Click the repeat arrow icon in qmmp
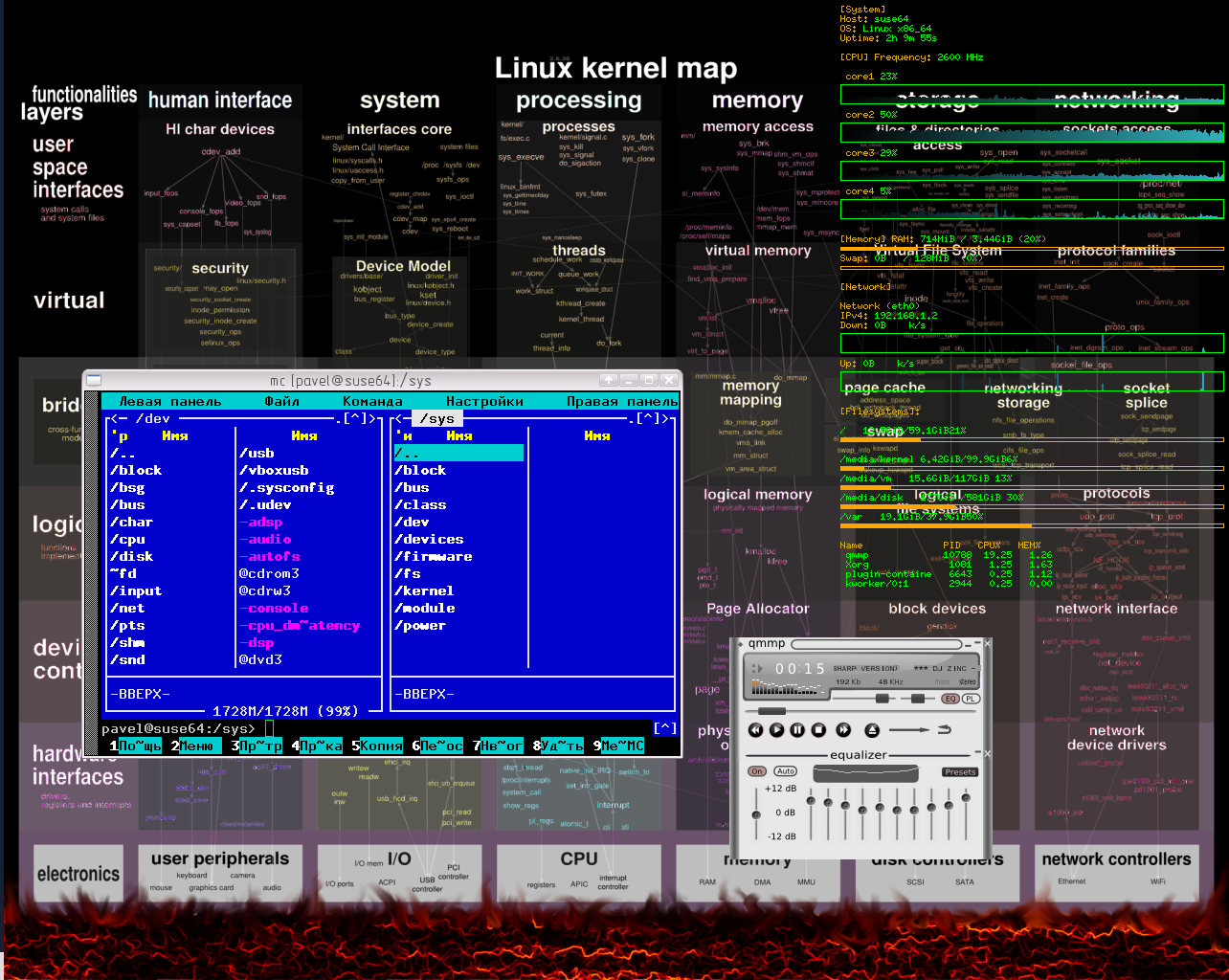The height and width of the screenshot is (980, 1229). pyautogui.click(x=944, y=730)
